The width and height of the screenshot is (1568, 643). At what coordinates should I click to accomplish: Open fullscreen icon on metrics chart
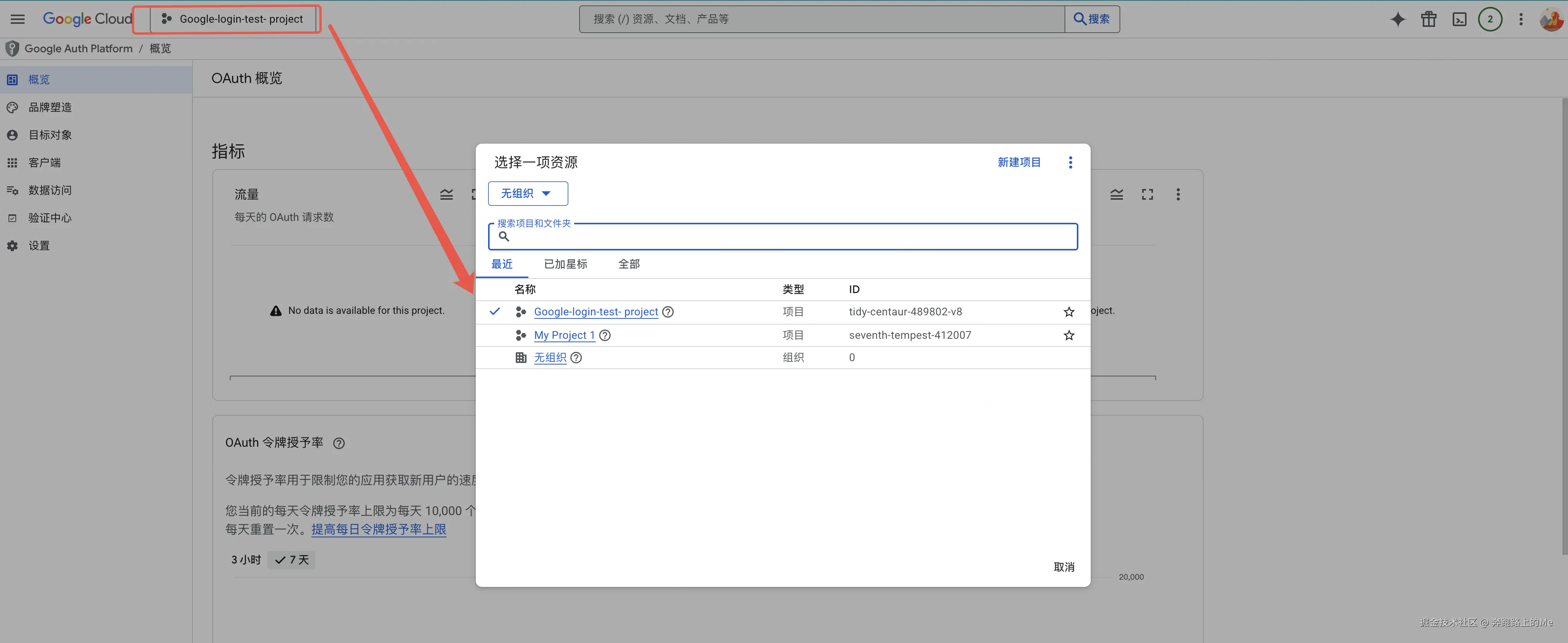[1147, 194]
